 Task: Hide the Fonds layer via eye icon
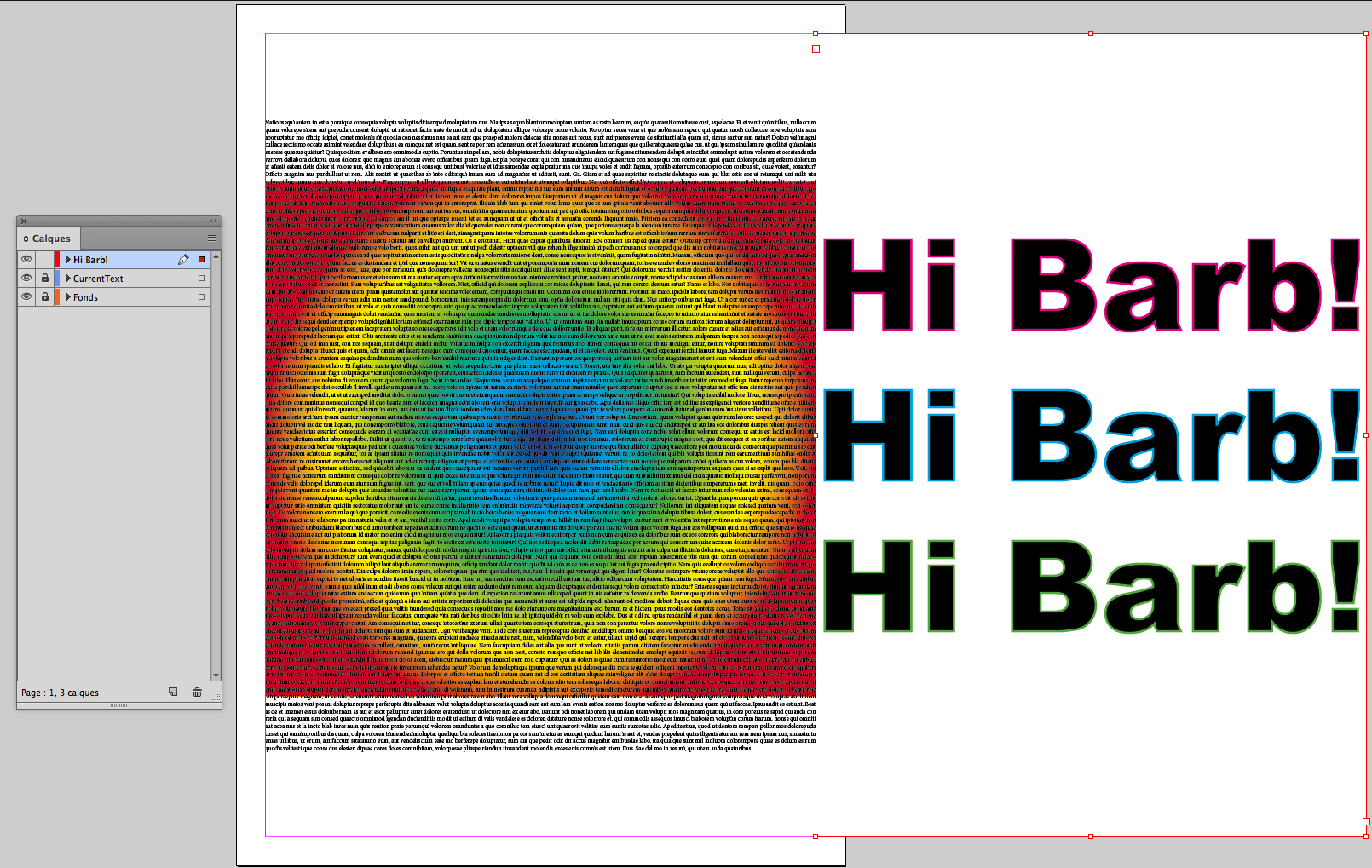pos(26,296)
